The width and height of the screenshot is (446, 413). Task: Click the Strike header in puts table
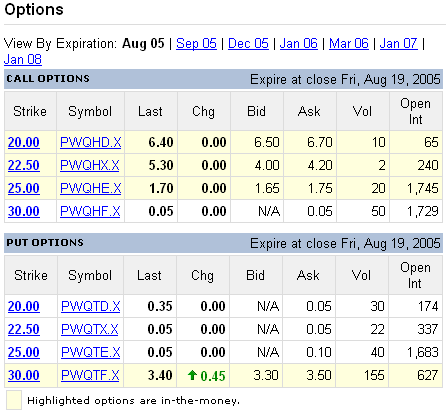[31, 275]
